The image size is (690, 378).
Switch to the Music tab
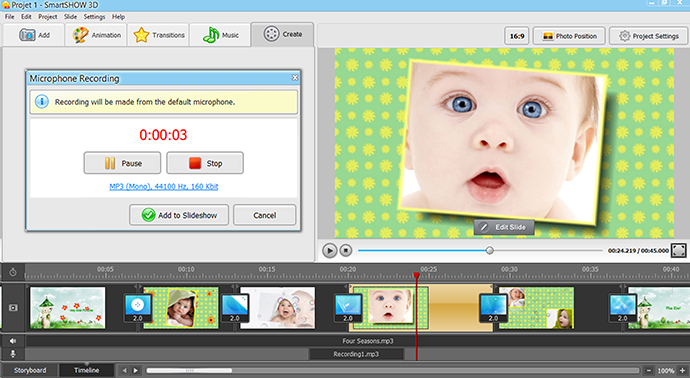[x=220, y=35]
